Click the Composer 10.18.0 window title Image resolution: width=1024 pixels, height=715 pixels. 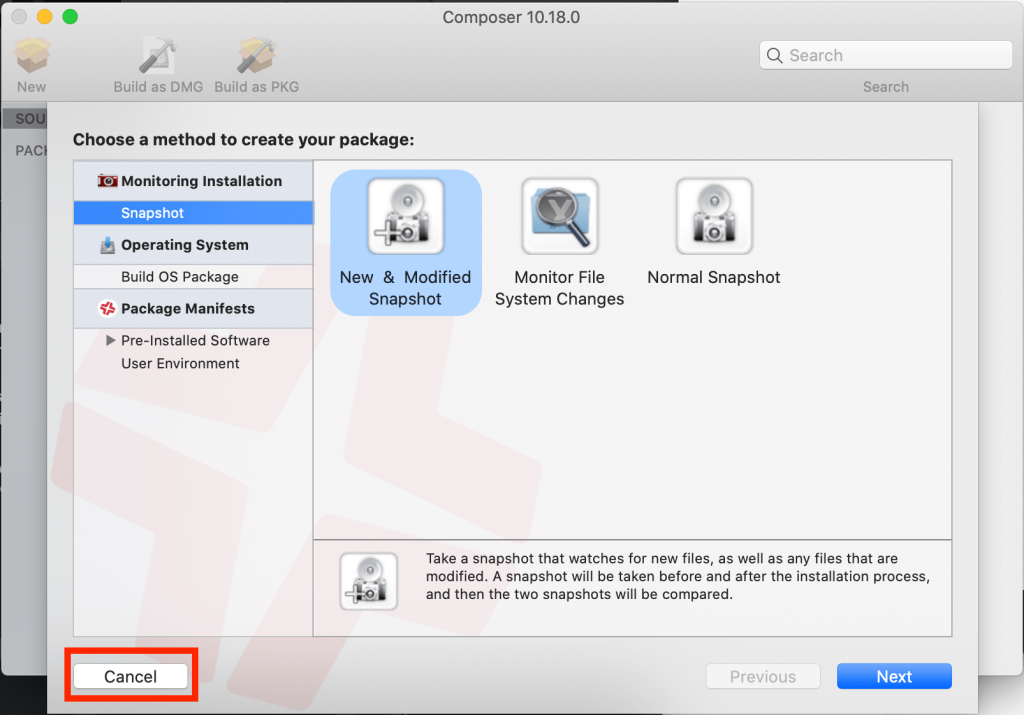tap(511, 17)
